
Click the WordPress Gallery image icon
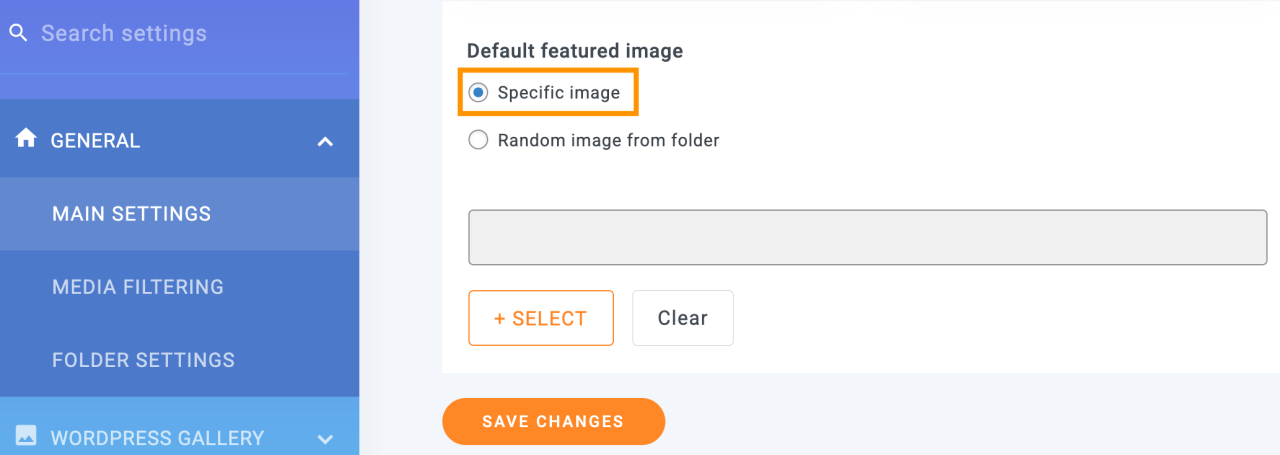26,436
